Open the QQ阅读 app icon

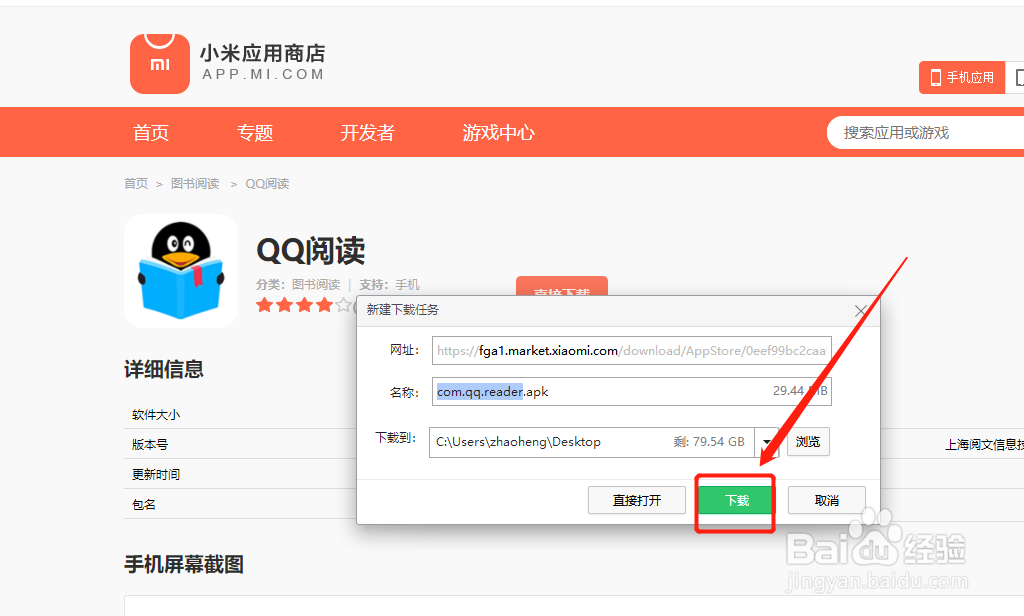coord(181,271)
